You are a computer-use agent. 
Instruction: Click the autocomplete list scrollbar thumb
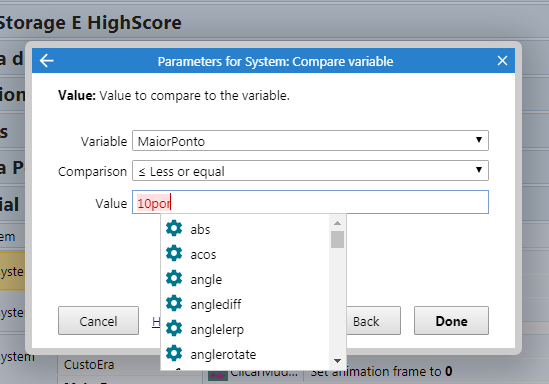click(x=337, y=239)
